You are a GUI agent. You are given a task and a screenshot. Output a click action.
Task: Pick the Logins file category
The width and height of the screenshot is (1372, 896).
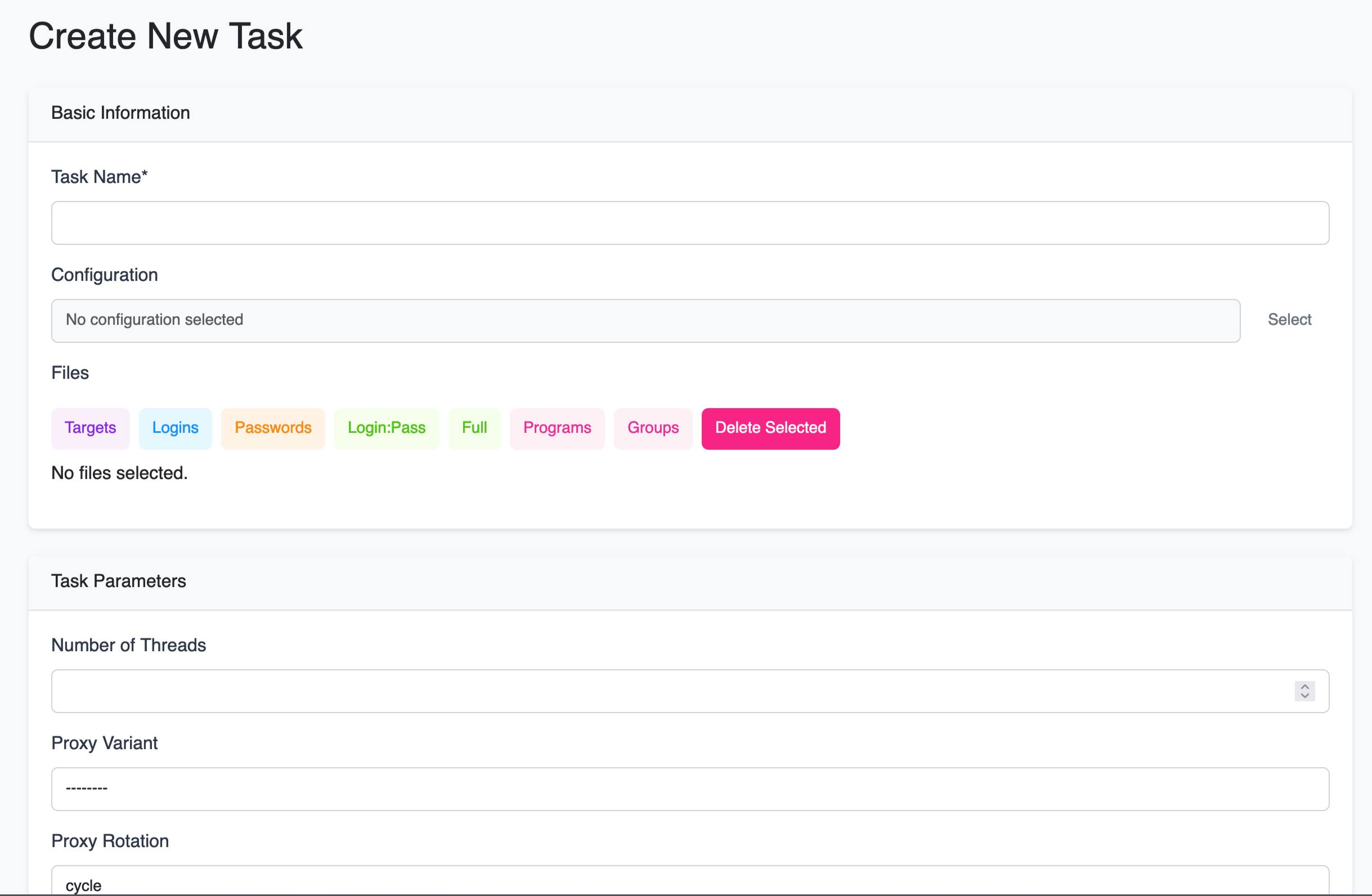175,428
